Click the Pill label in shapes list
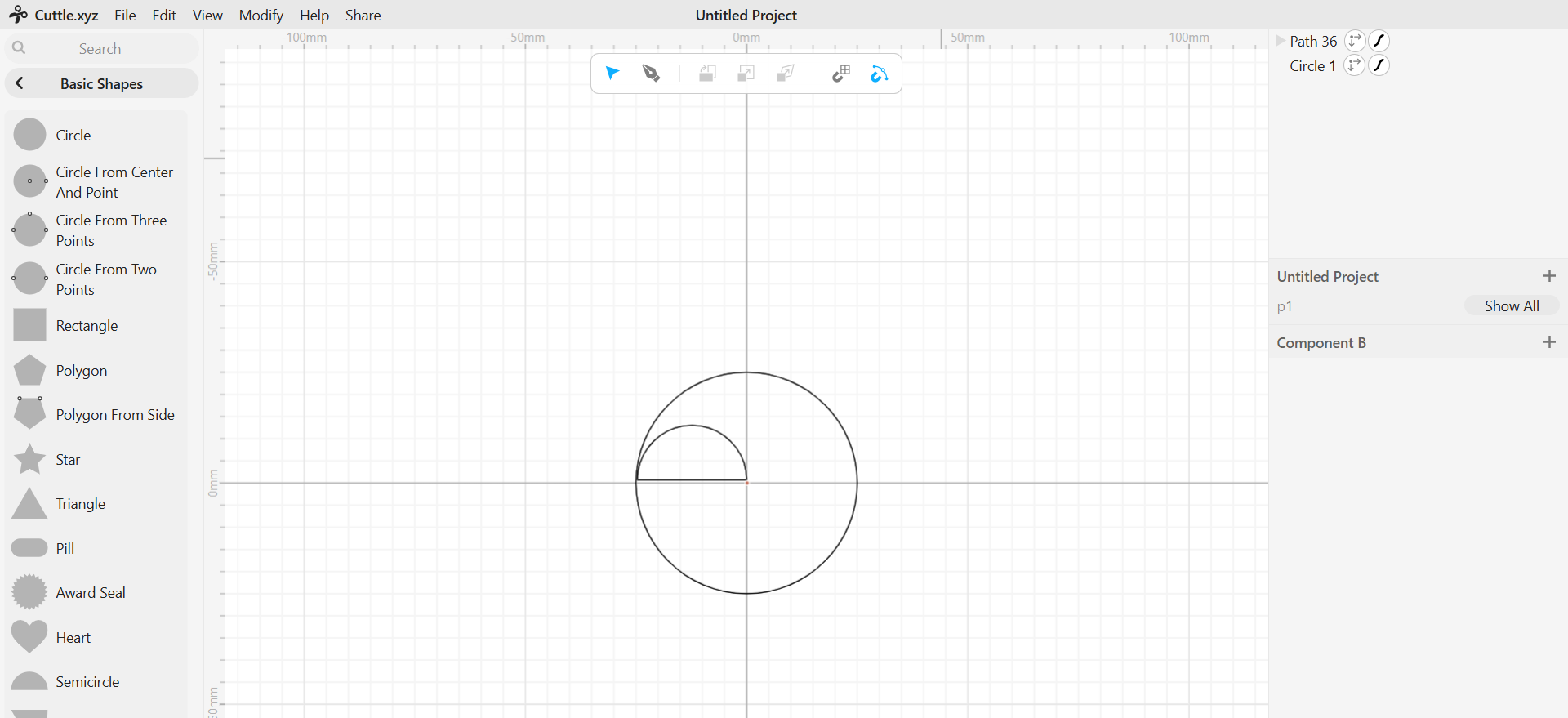This screenshot has width=1568, height=718. (x=65, y=549)
